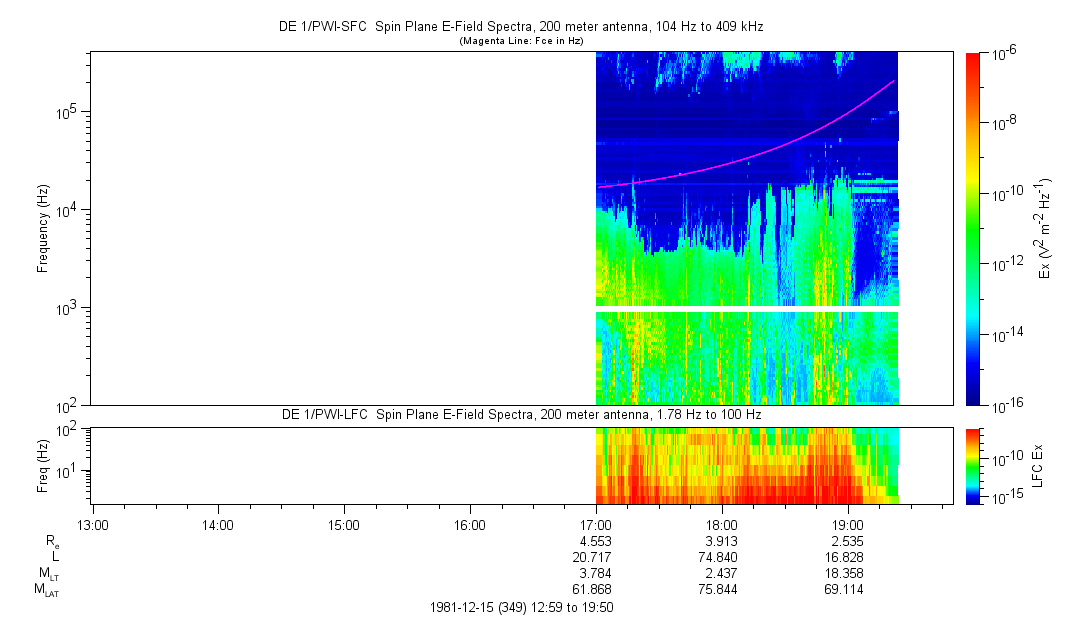
Task: Click the Ex units colorbar label
Action: (1044, 228)
